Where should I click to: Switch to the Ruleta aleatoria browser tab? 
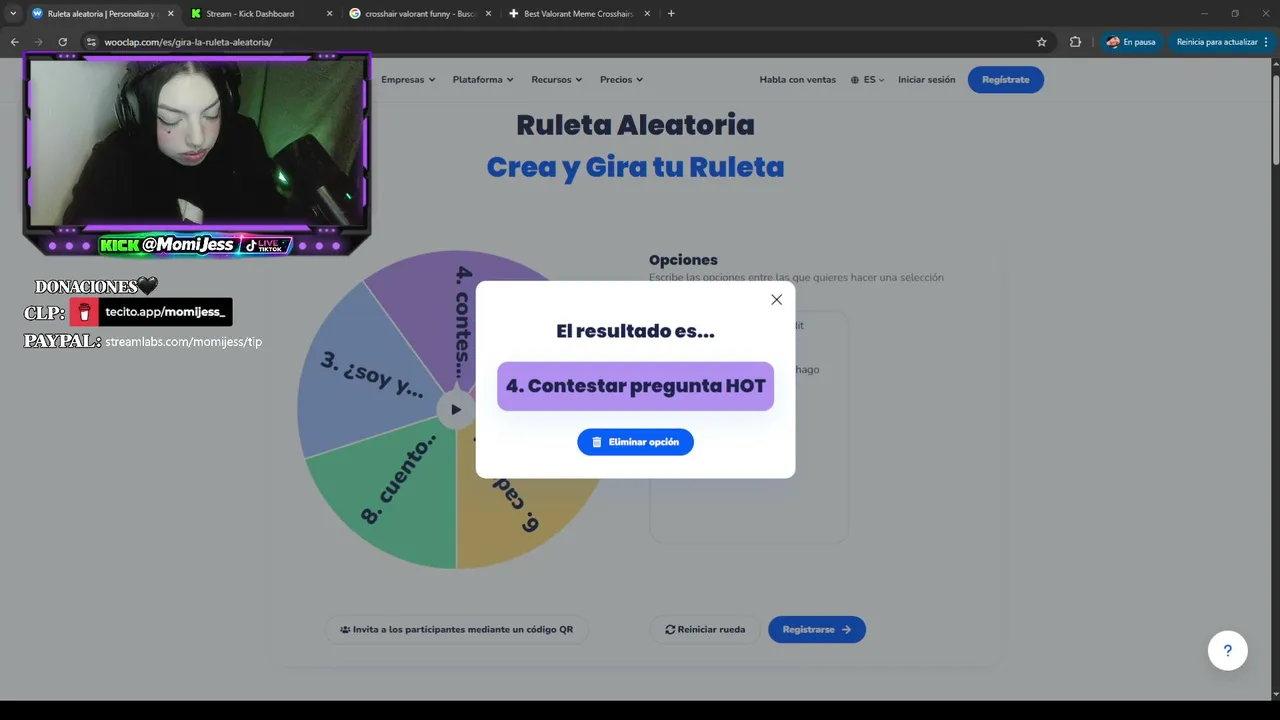100,14
